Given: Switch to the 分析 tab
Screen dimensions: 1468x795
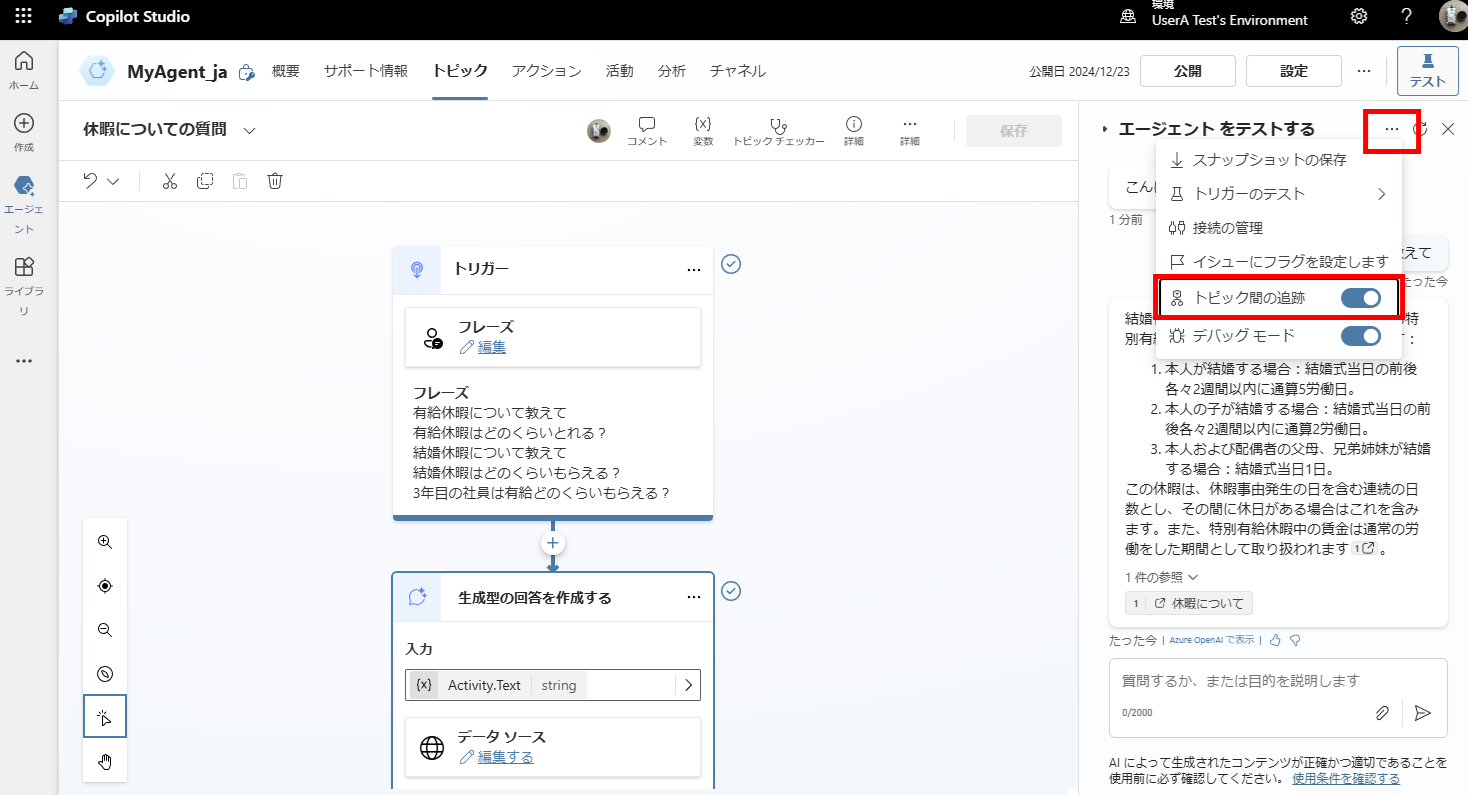Looking at the screenshot, I should click(671, 70).
